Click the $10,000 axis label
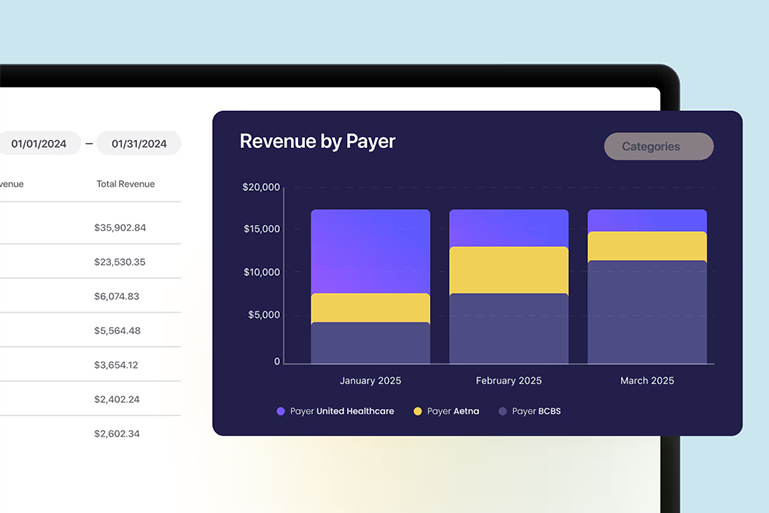 (262, 272)
